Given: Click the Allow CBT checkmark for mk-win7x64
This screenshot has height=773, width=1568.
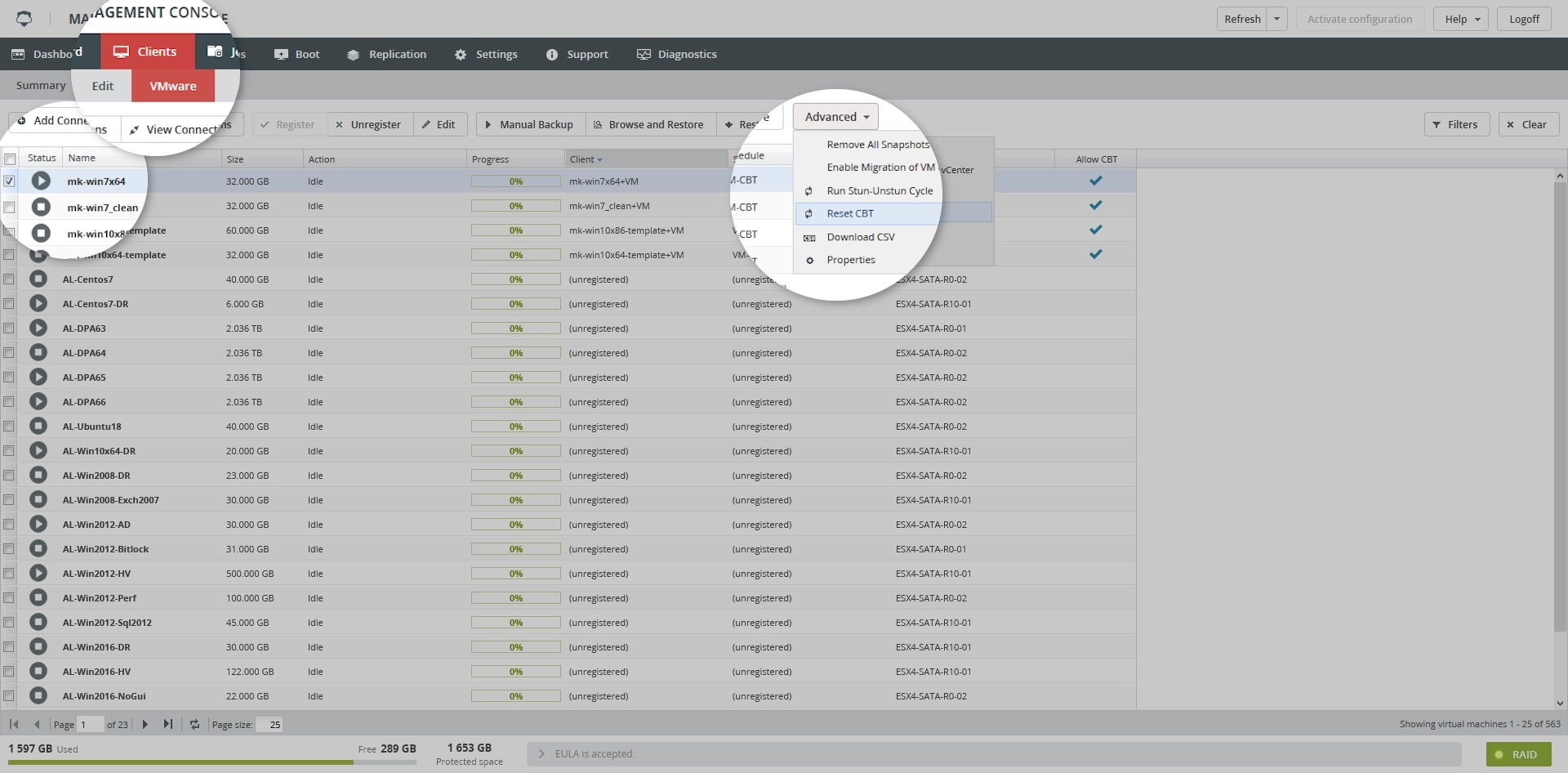Looking at the screenshot, I should click(1096, 181).
